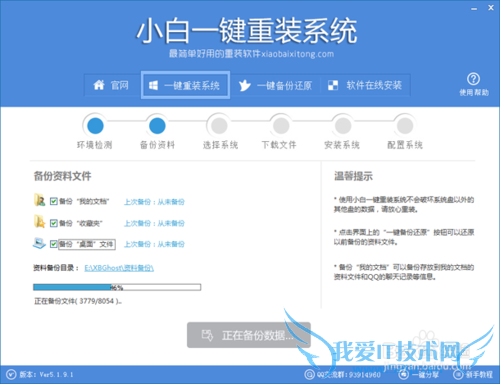Click the house icon beside 官网
Viewport: 500px width, 384px height.
click(99, 85)
